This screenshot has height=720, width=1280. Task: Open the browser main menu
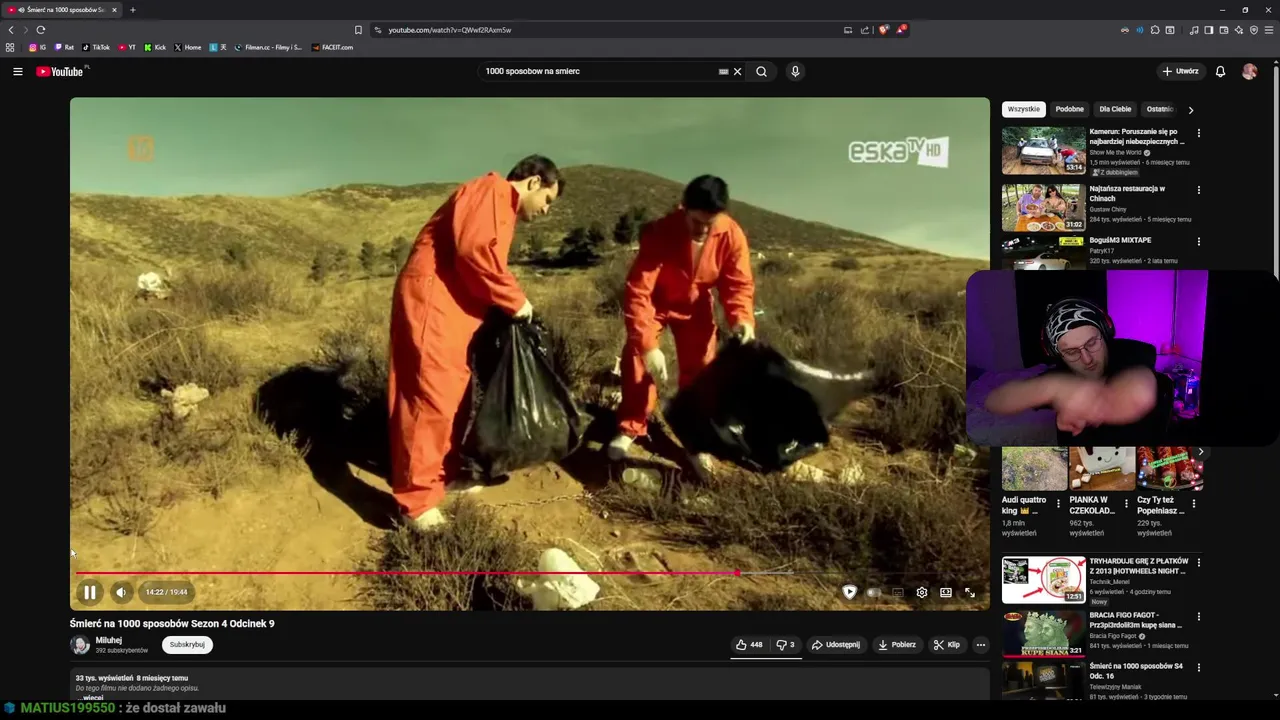pos(1269,30)
